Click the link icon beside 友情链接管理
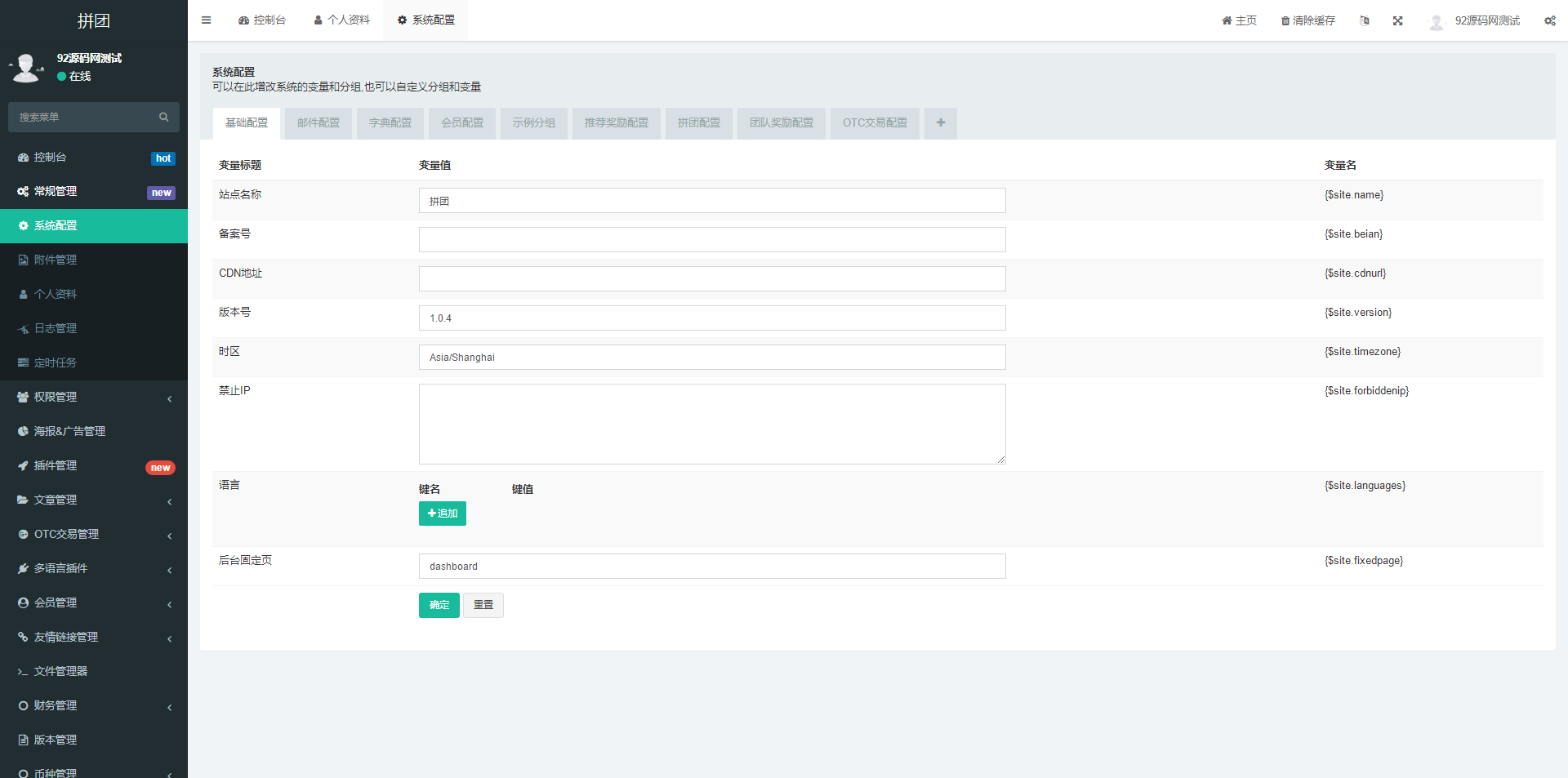The width and height of the screenshot is (1568, 778). point(23,637)
